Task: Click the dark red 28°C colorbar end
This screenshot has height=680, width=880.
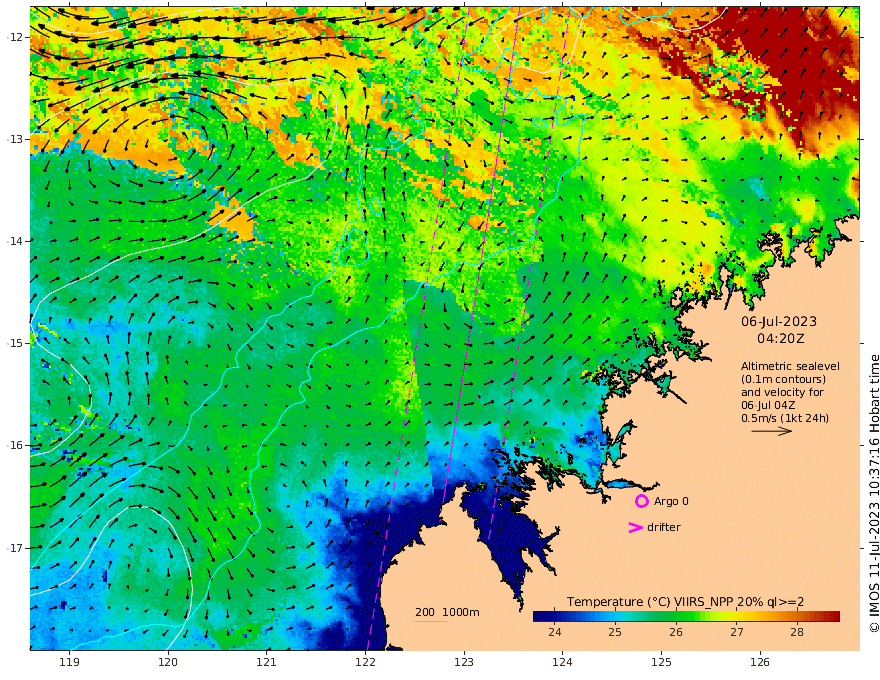Action: 832,616
